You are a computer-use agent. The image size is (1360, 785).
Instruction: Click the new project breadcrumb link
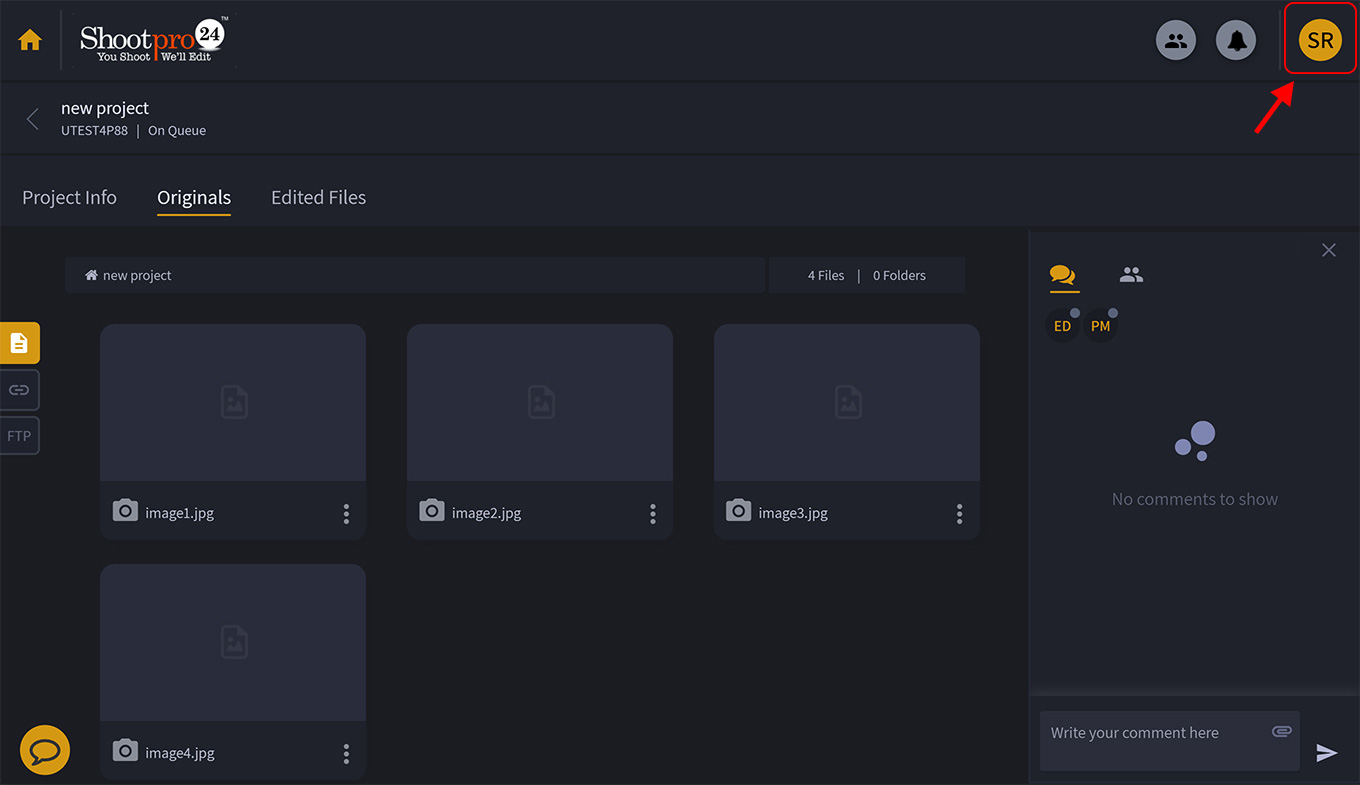point(136,276)
